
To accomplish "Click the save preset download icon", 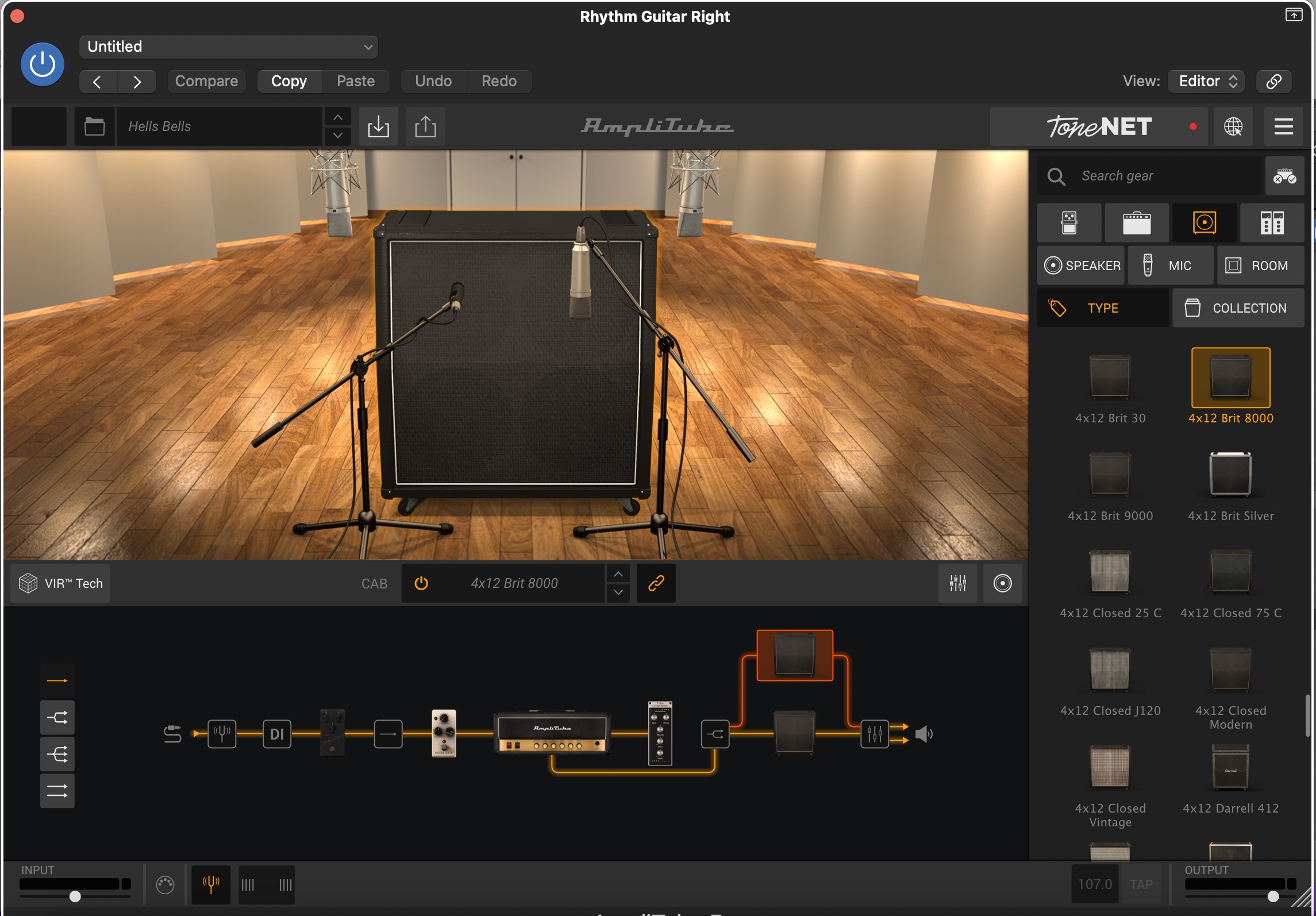I will coord(378,126).
